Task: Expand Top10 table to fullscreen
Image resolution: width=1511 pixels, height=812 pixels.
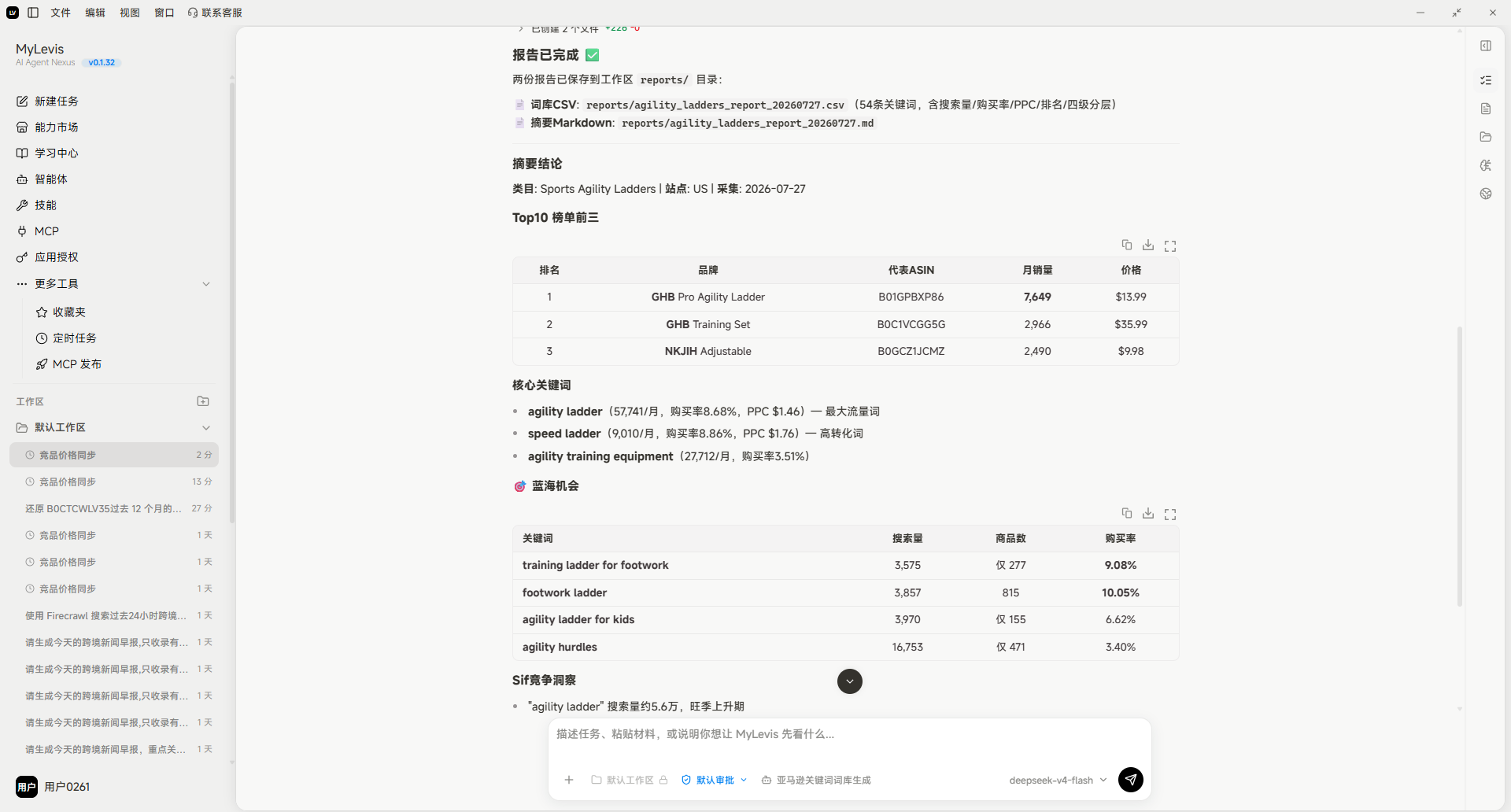Action: [x=1170, y=245]
